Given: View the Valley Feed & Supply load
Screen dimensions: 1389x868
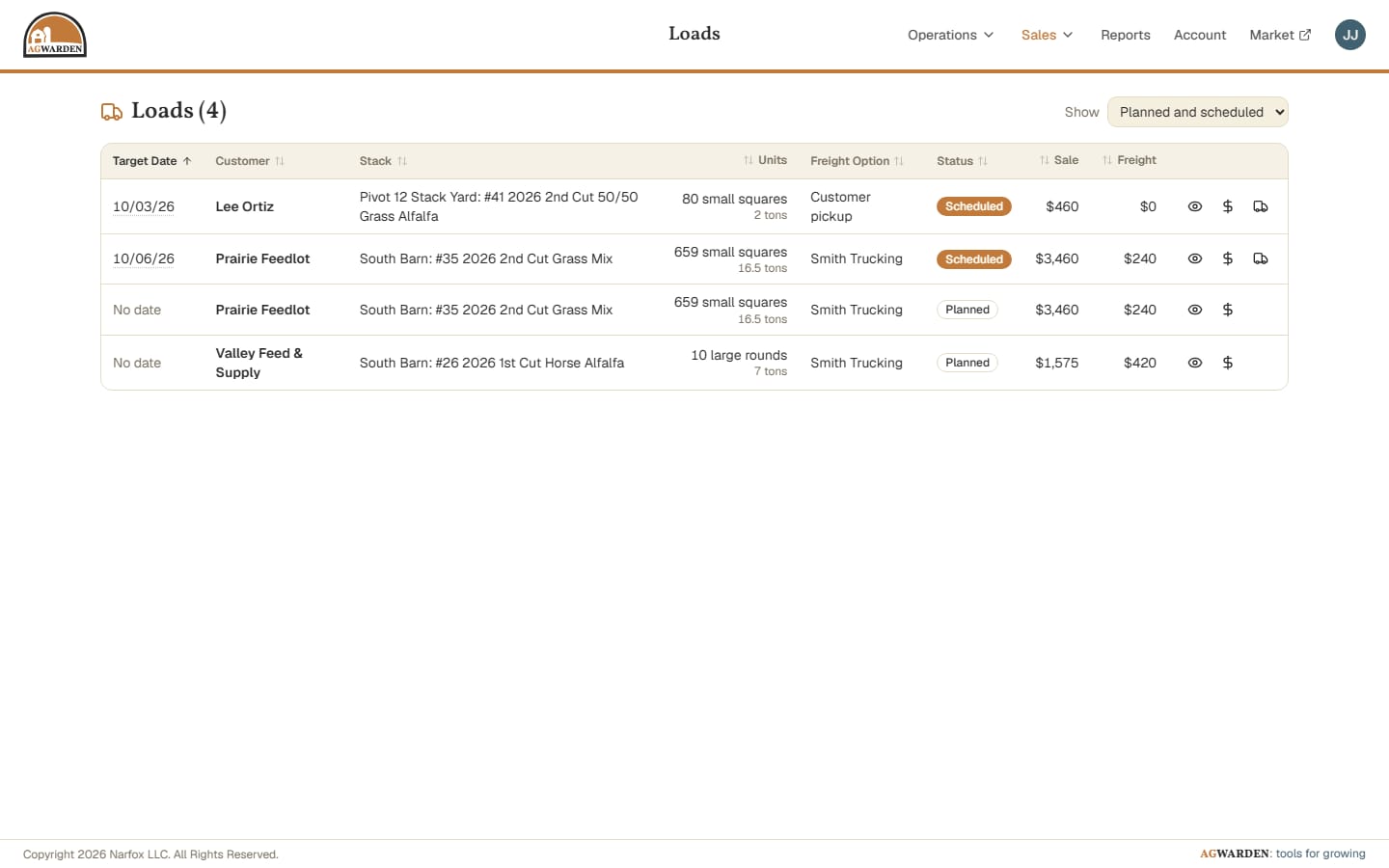Looking at the screenshot, I should coord(1194,363).
